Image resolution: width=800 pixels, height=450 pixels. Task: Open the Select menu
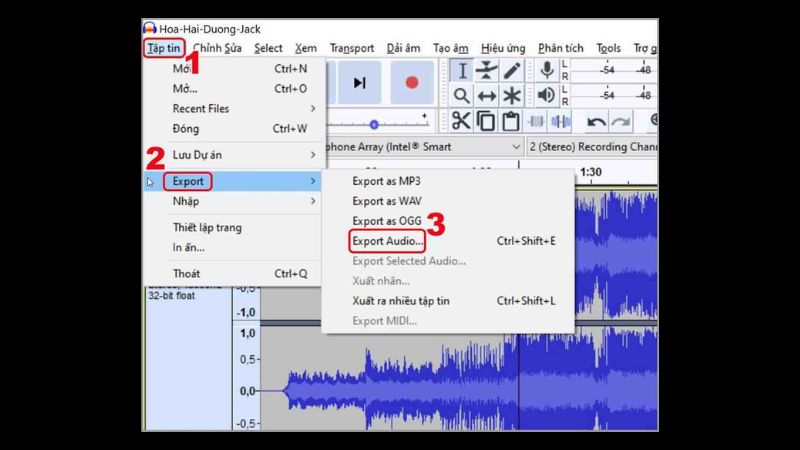pos(268,48)
